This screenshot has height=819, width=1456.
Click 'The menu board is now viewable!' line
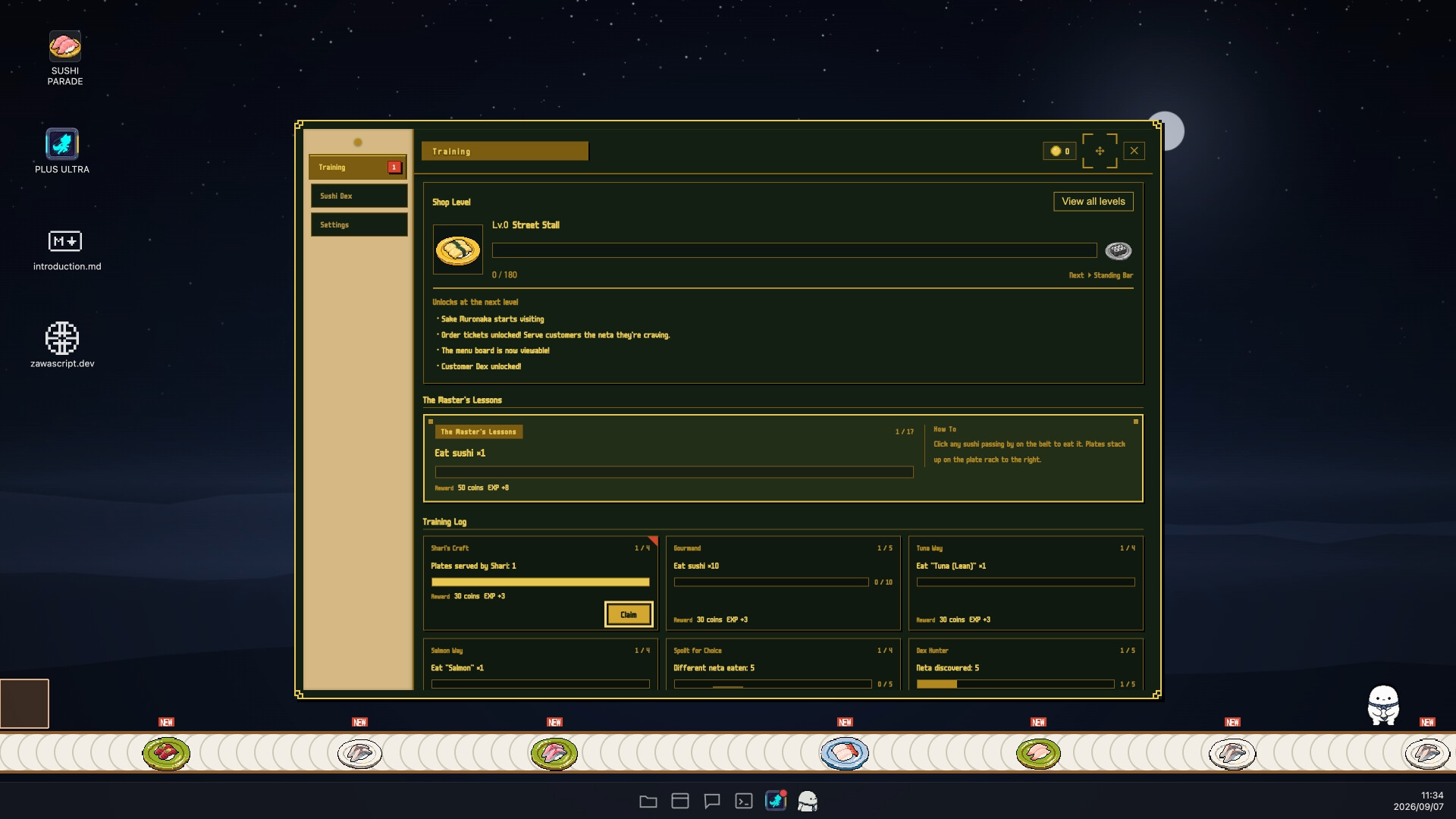(x=495, y=350)
